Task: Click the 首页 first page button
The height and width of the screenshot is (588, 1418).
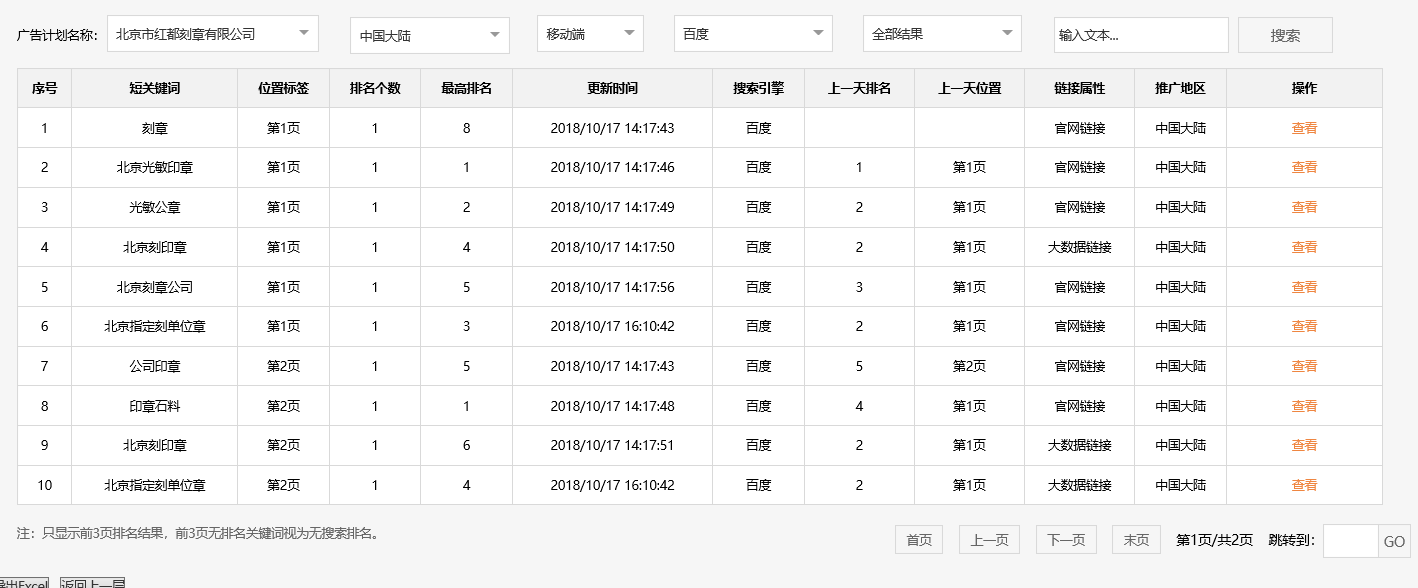Action: tap(917, 539)
